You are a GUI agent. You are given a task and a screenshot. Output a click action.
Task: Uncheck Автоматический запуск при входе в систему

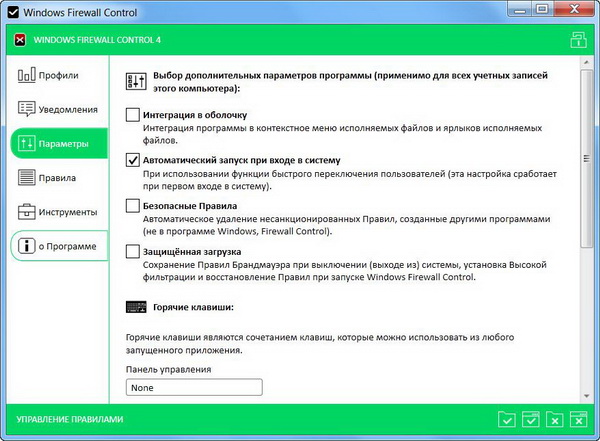(133, 160)
